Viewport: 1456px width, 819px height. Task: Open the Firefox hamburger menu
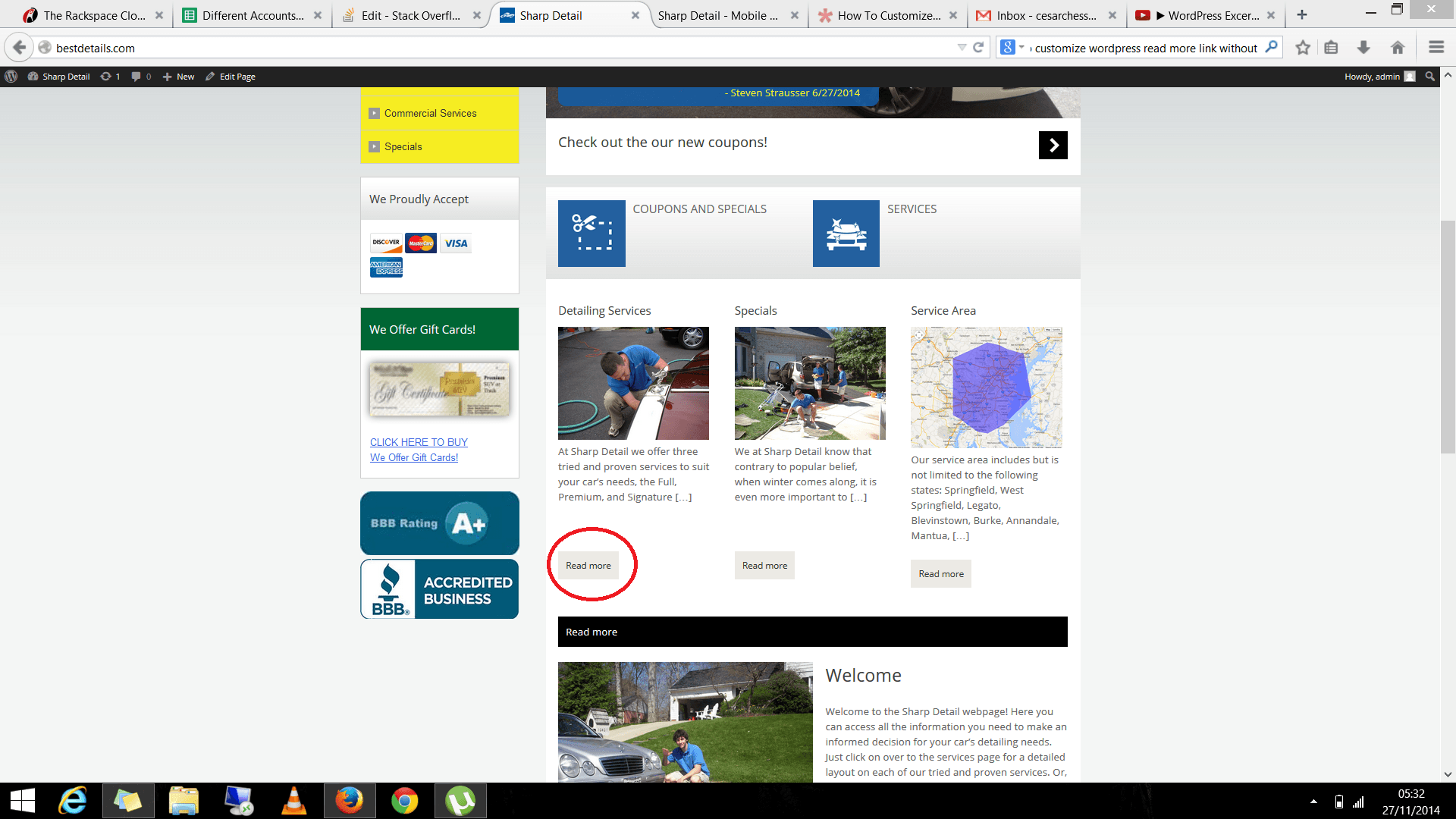1436,48
